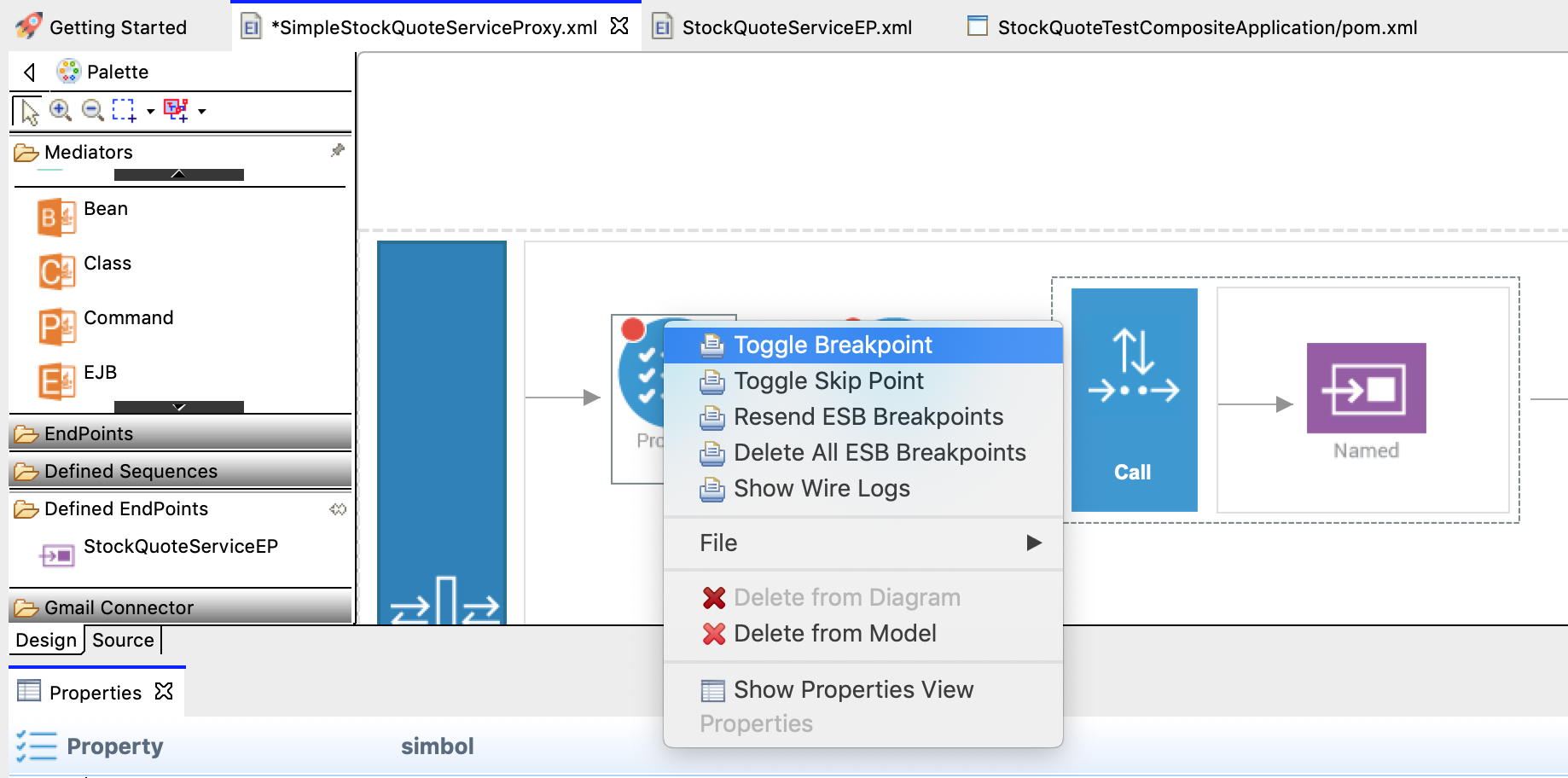Viewport: 1568px width, 778px height.
Task: Close the Properties view
Action: click(x=164, y=691)
